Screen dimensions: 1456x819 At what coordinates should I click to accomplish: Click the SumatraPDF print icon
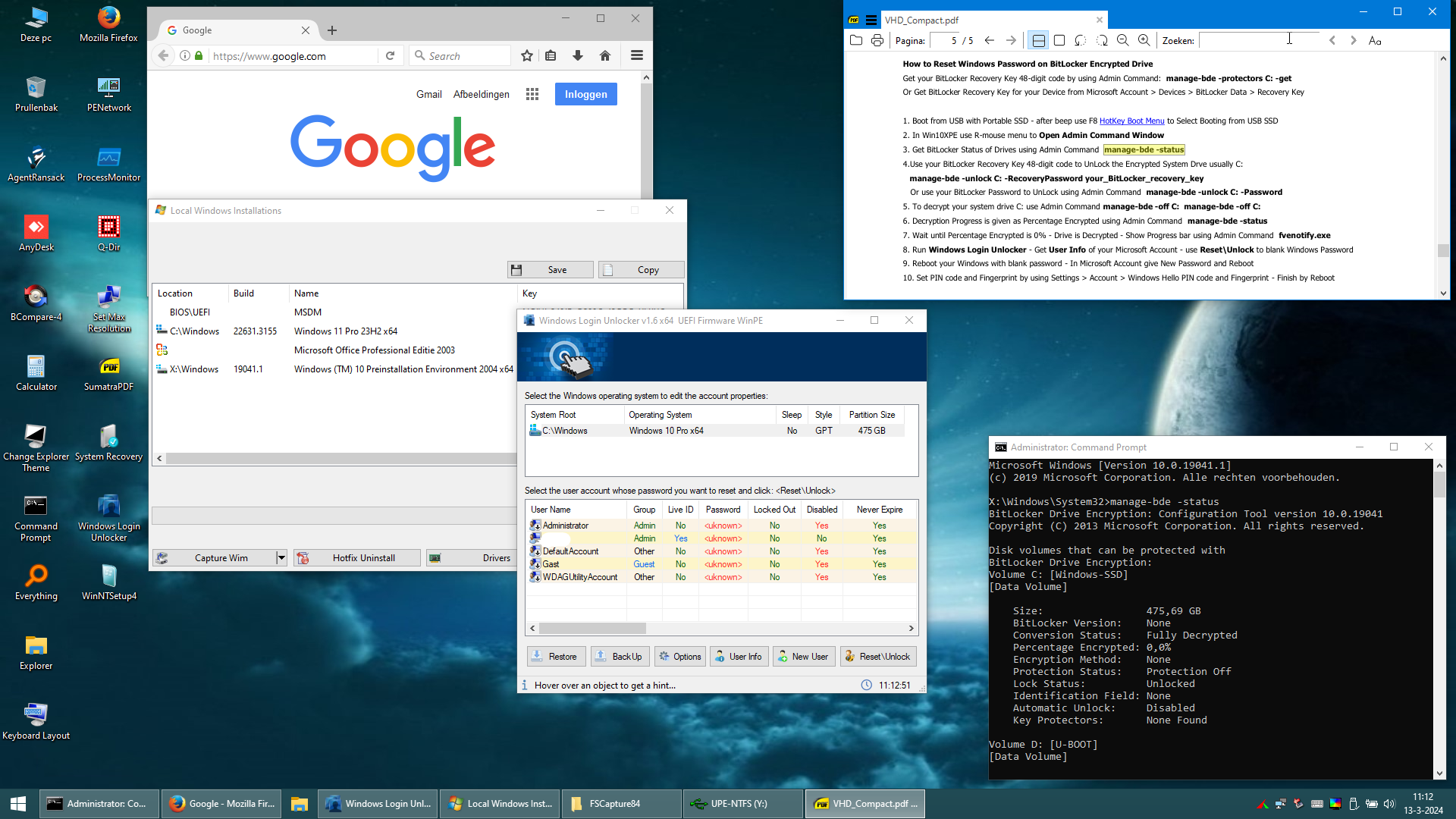(877, 40)
